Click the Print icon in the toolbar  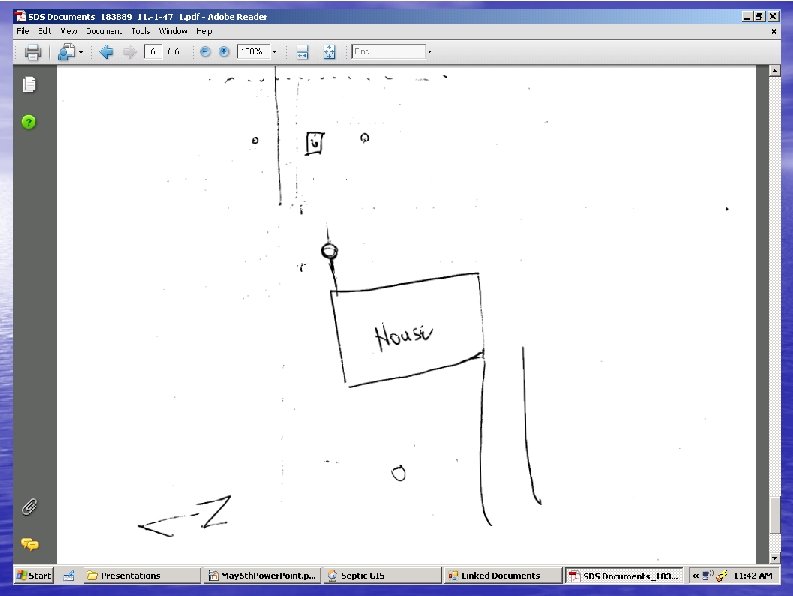33,52
